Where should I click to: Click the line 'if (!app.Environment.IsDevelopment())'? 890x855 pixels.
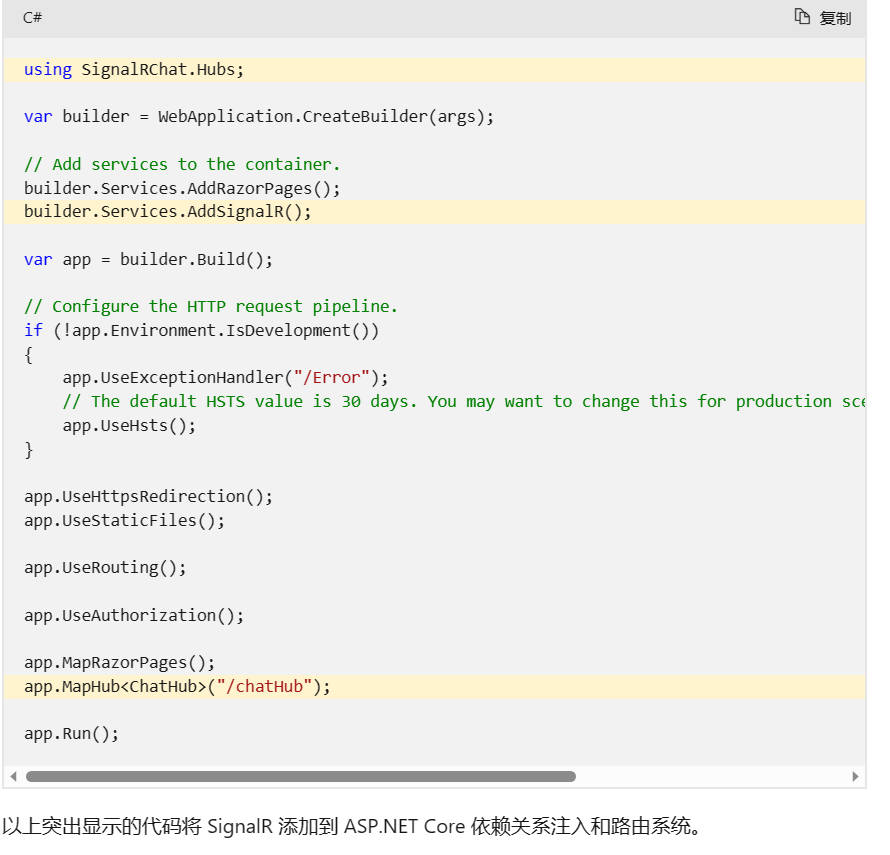[201, 330]
